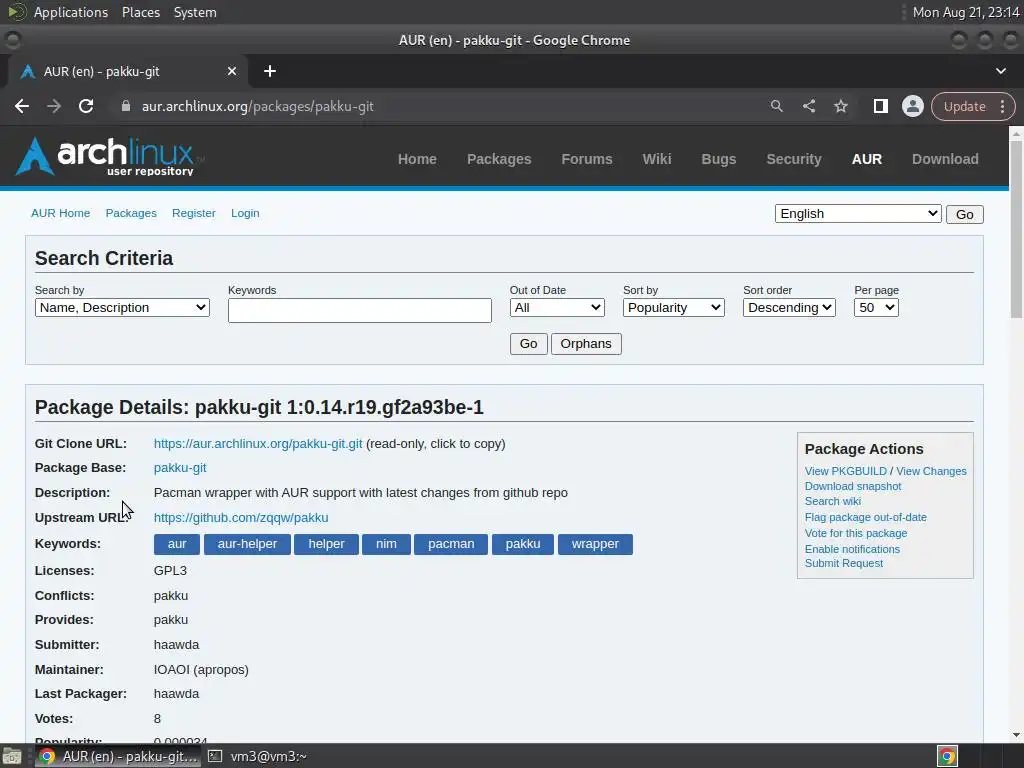Click the browser forward arrow
The height and width of the screenshot is (768, 1024).
point(54,106)
